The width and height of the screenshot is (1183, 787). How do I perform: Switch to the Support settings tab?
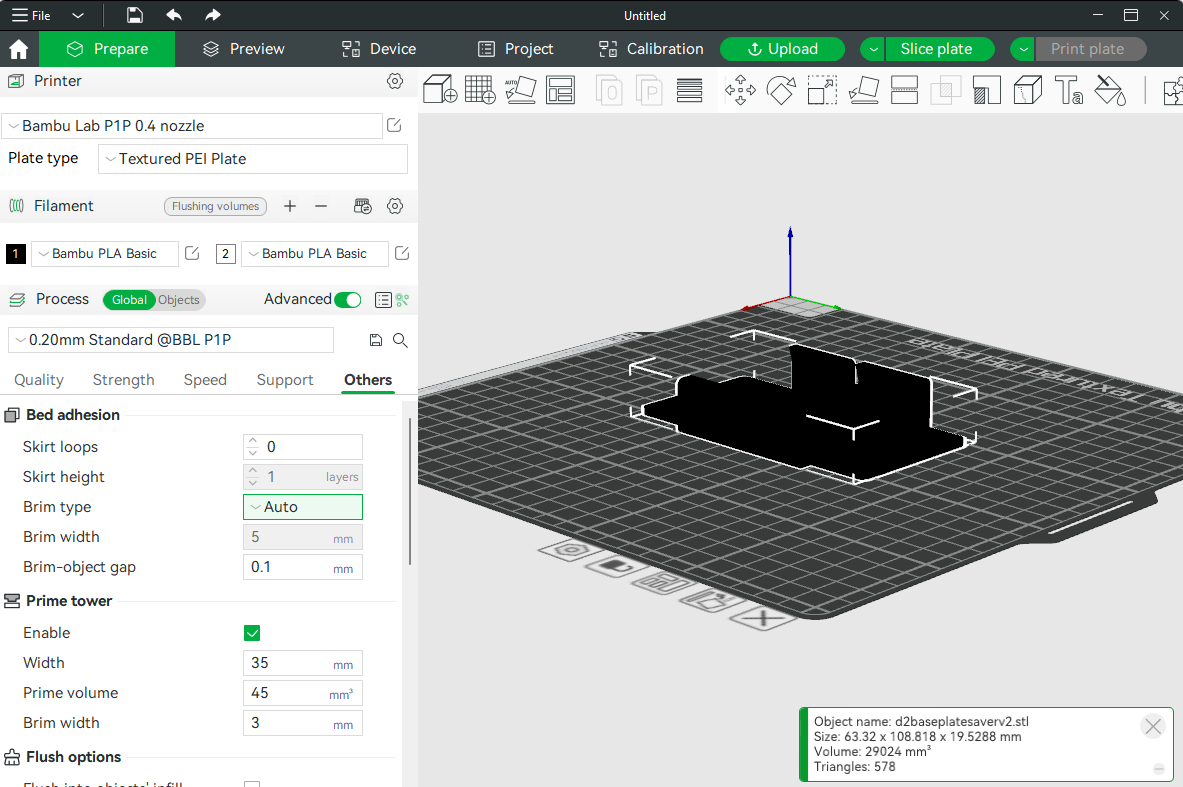tap(285, 380)
